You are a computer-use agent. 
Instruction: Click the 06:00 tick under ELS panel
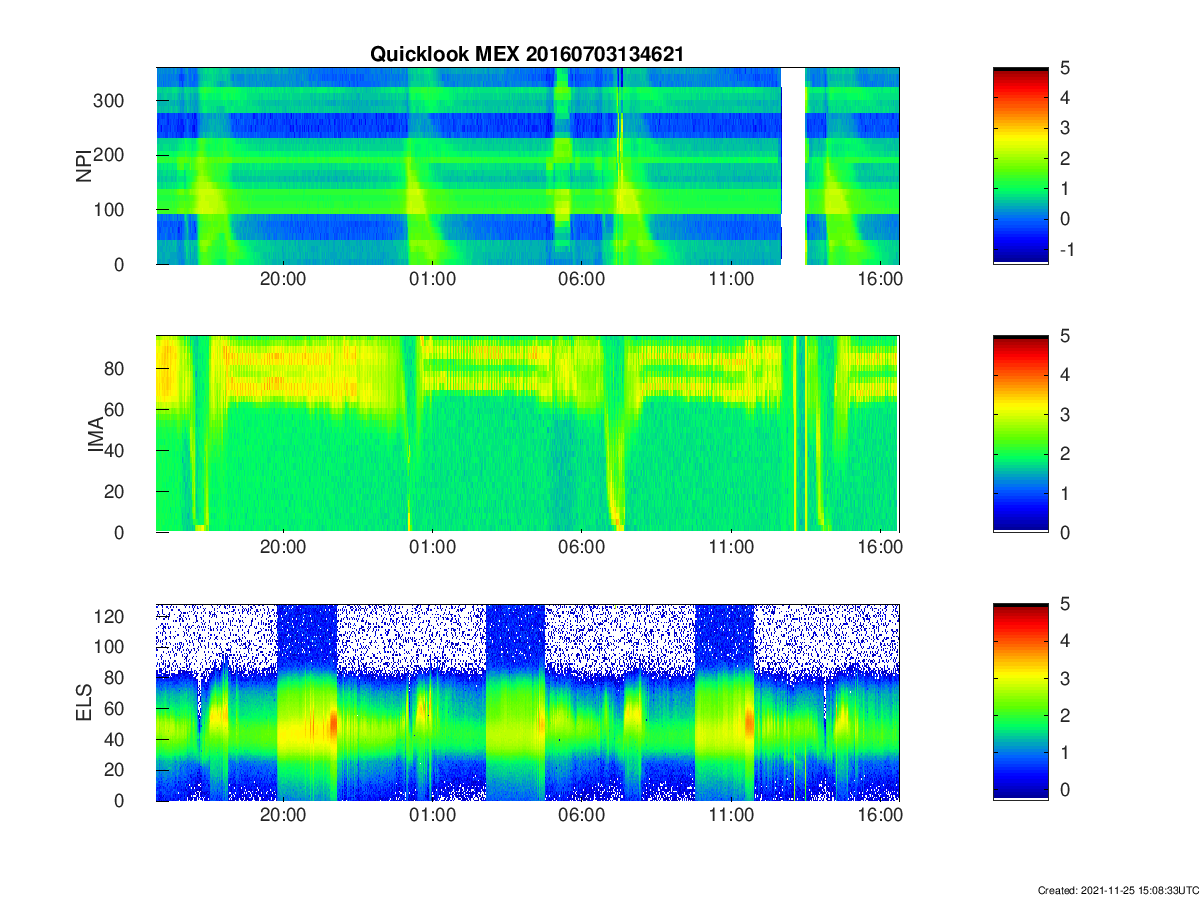pyautogui.click(x=582, y=816)
